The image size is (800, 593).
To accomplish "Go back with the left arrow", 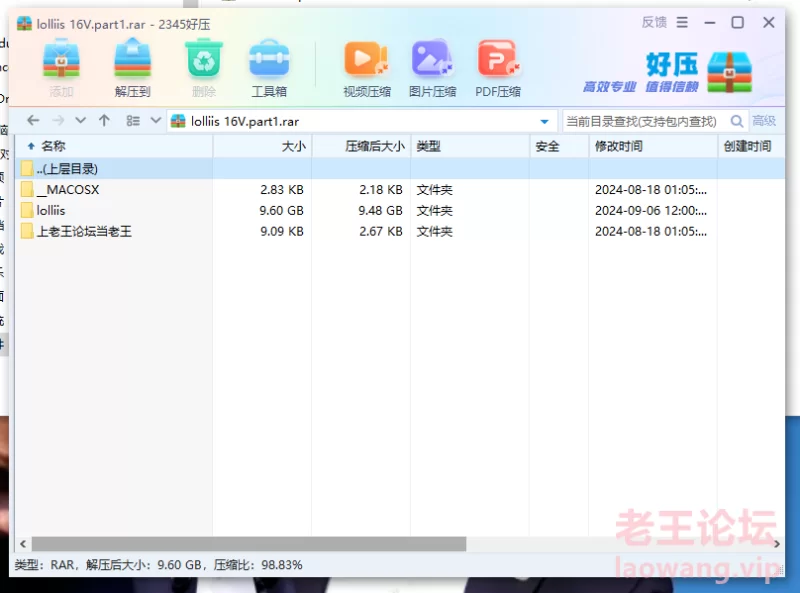I will click(33, 120).
